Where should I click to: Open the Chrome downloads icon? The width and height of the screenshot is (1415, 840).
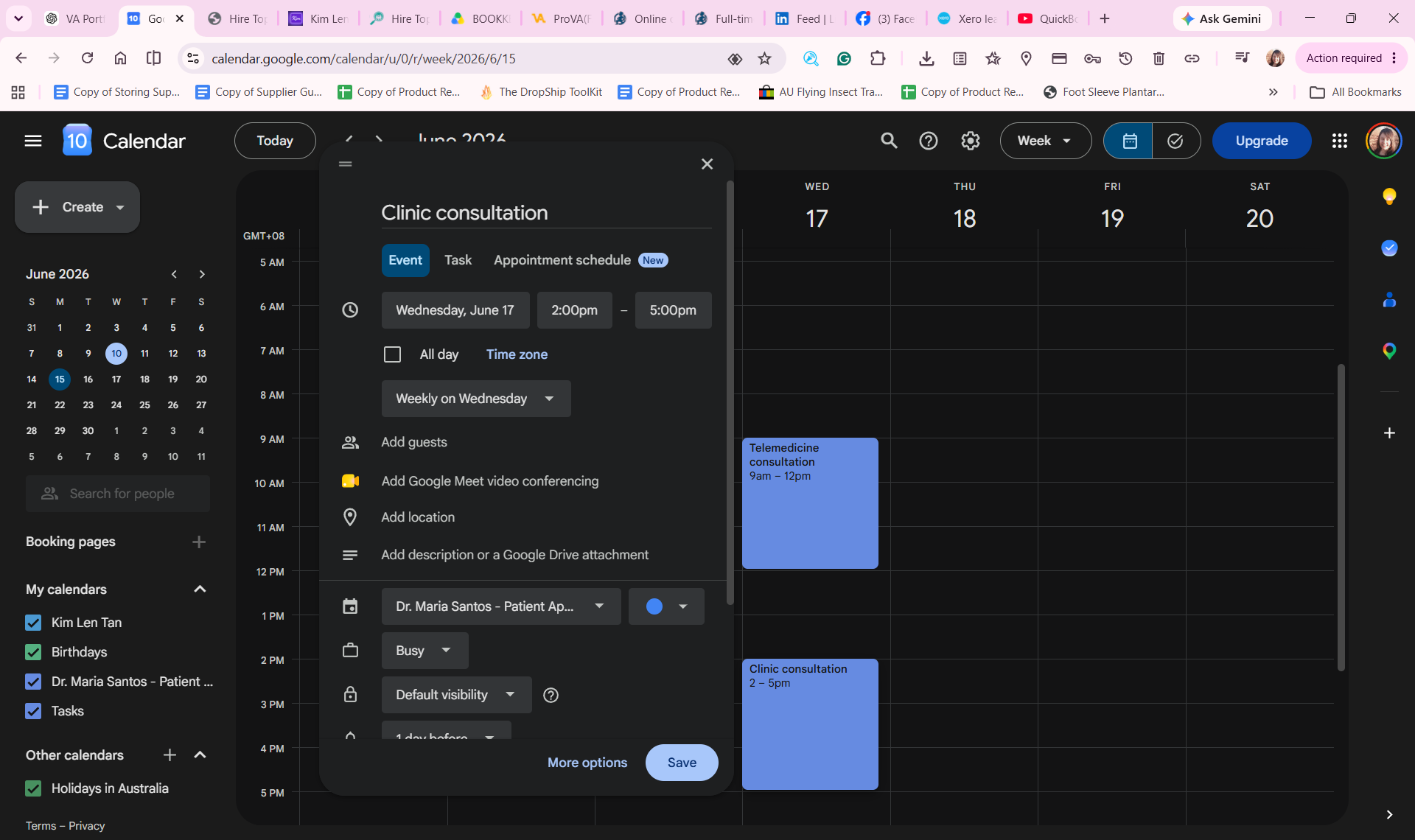926,58
